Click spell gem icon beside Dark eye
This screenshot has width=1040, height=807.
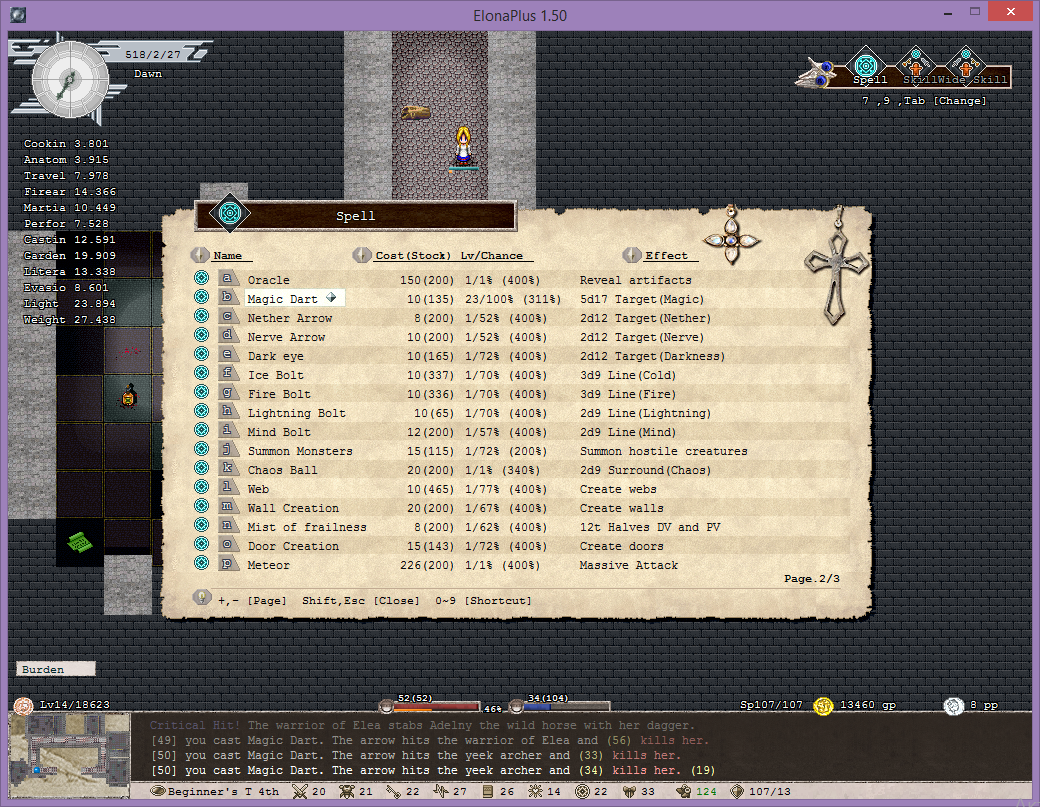click(202, 354)
